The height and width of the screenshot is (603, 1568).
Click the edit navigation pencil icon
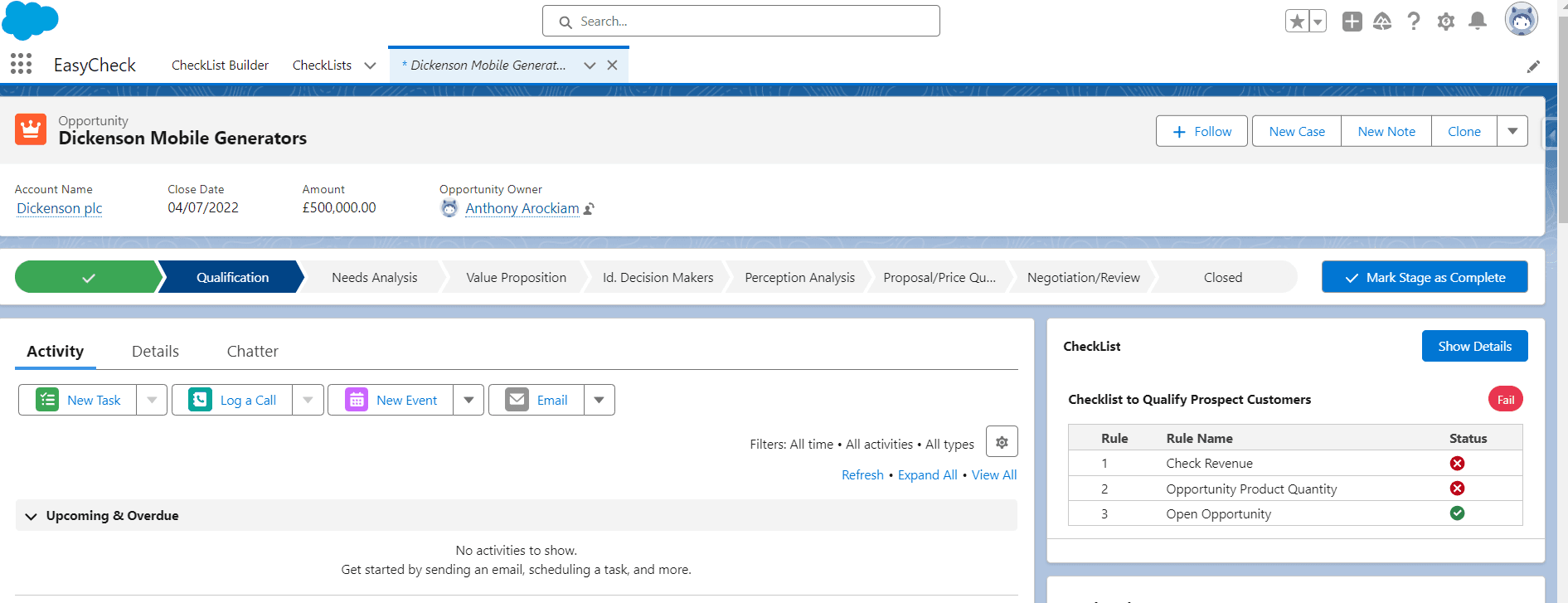[1534, 66]
